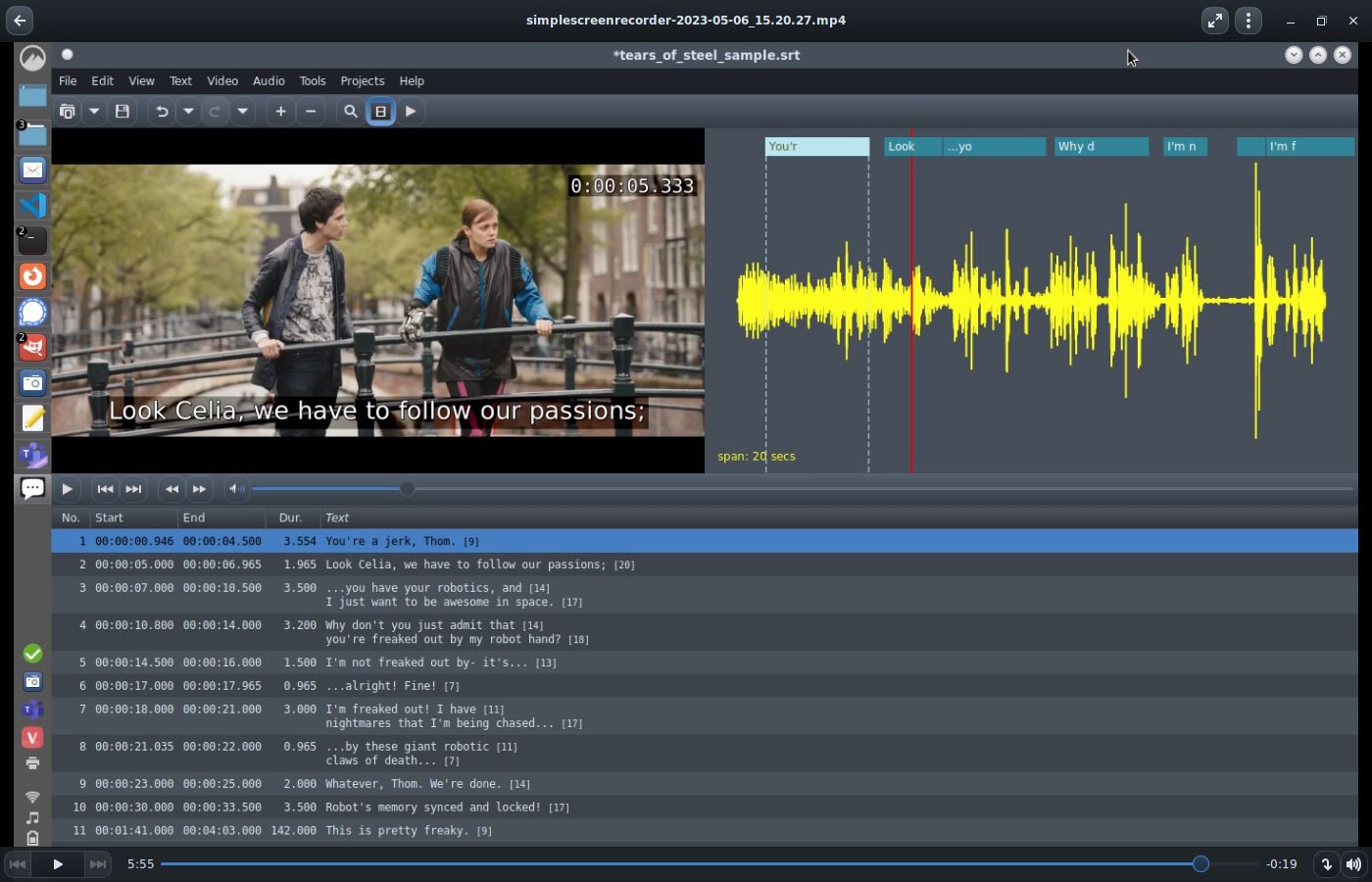Open the Edit menu
The height and width of the screenshot is (882, 1372).
pos(103,81)
